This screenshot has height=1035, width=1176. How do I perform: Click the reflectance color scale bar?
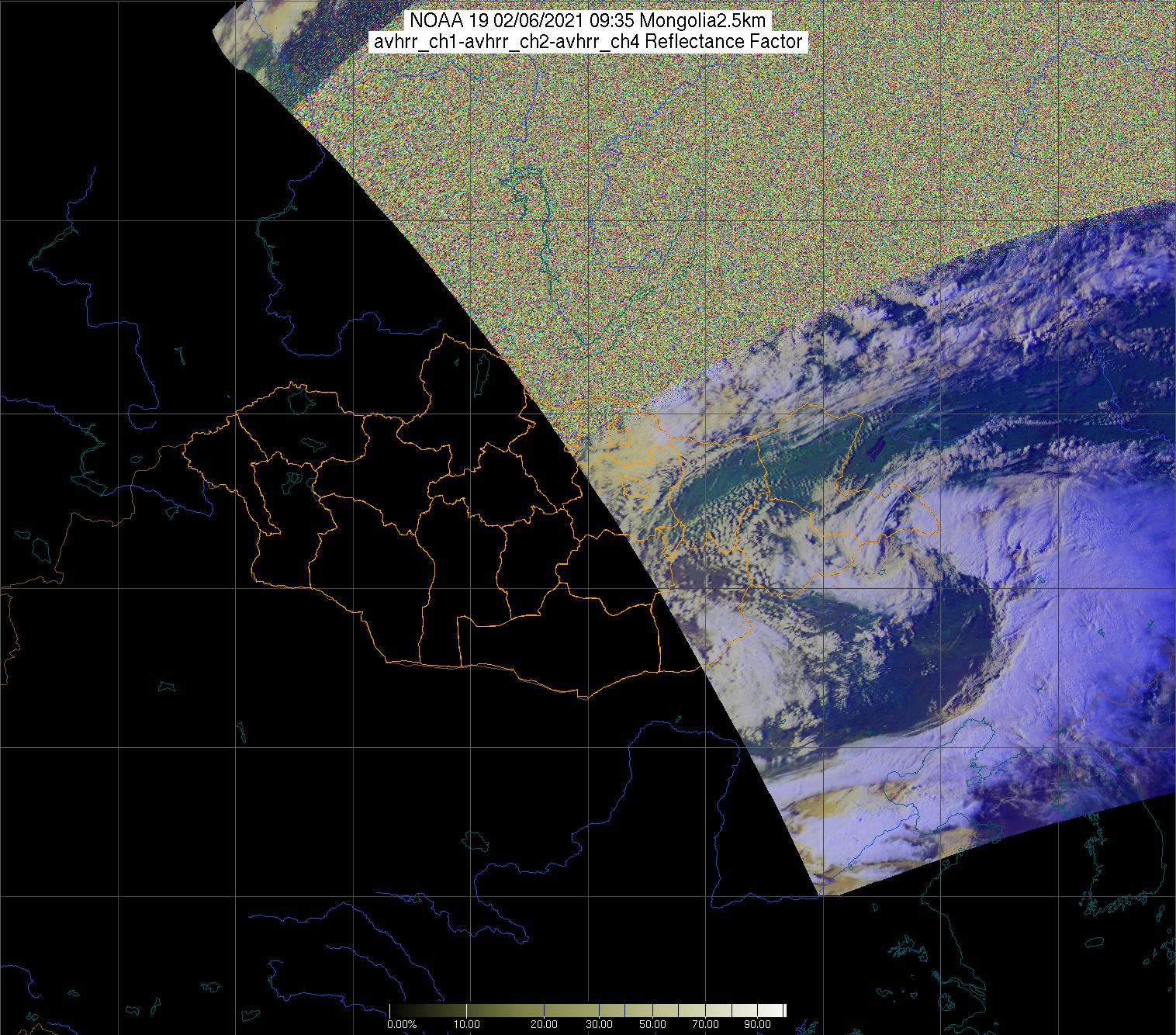pos(588,1010)
